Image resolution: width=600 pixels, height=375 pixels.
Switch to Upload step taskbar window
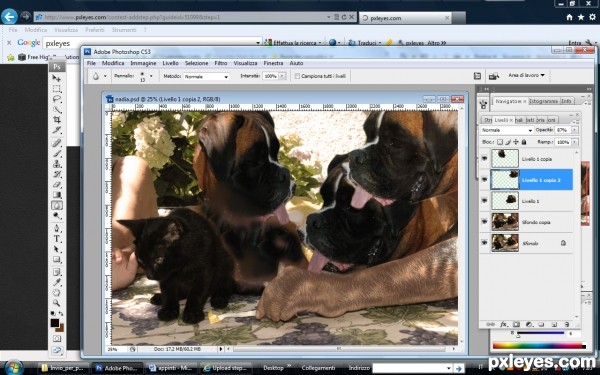pyautogui.click(x=226, y=368)
